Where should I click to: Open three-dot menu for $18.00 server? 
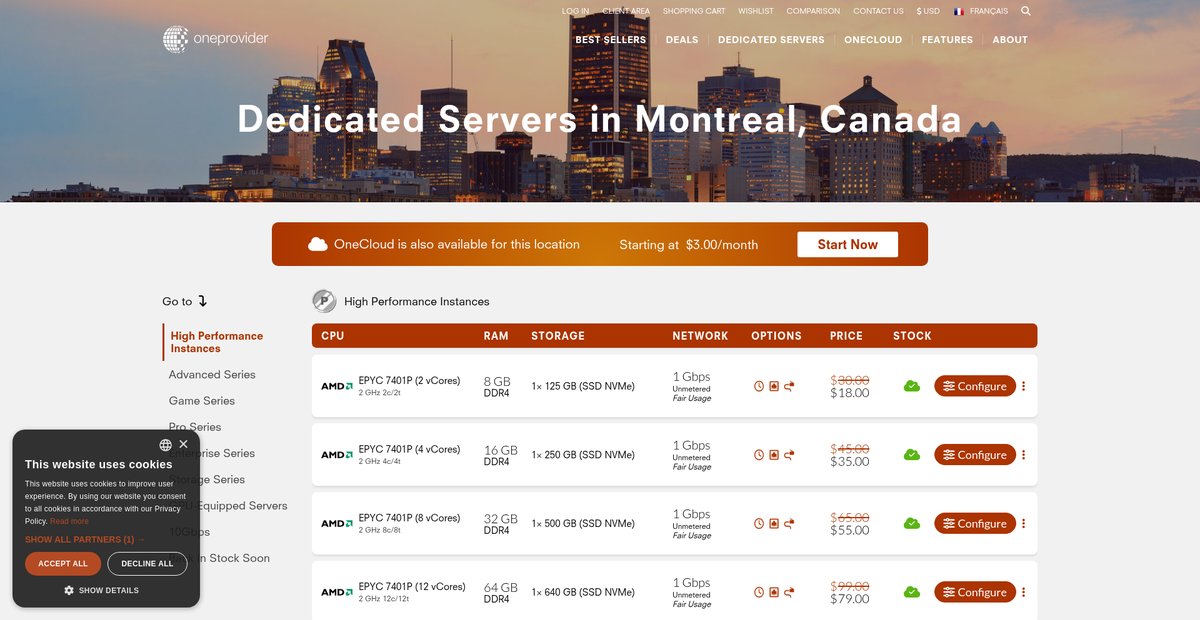tap(1023, 386)
